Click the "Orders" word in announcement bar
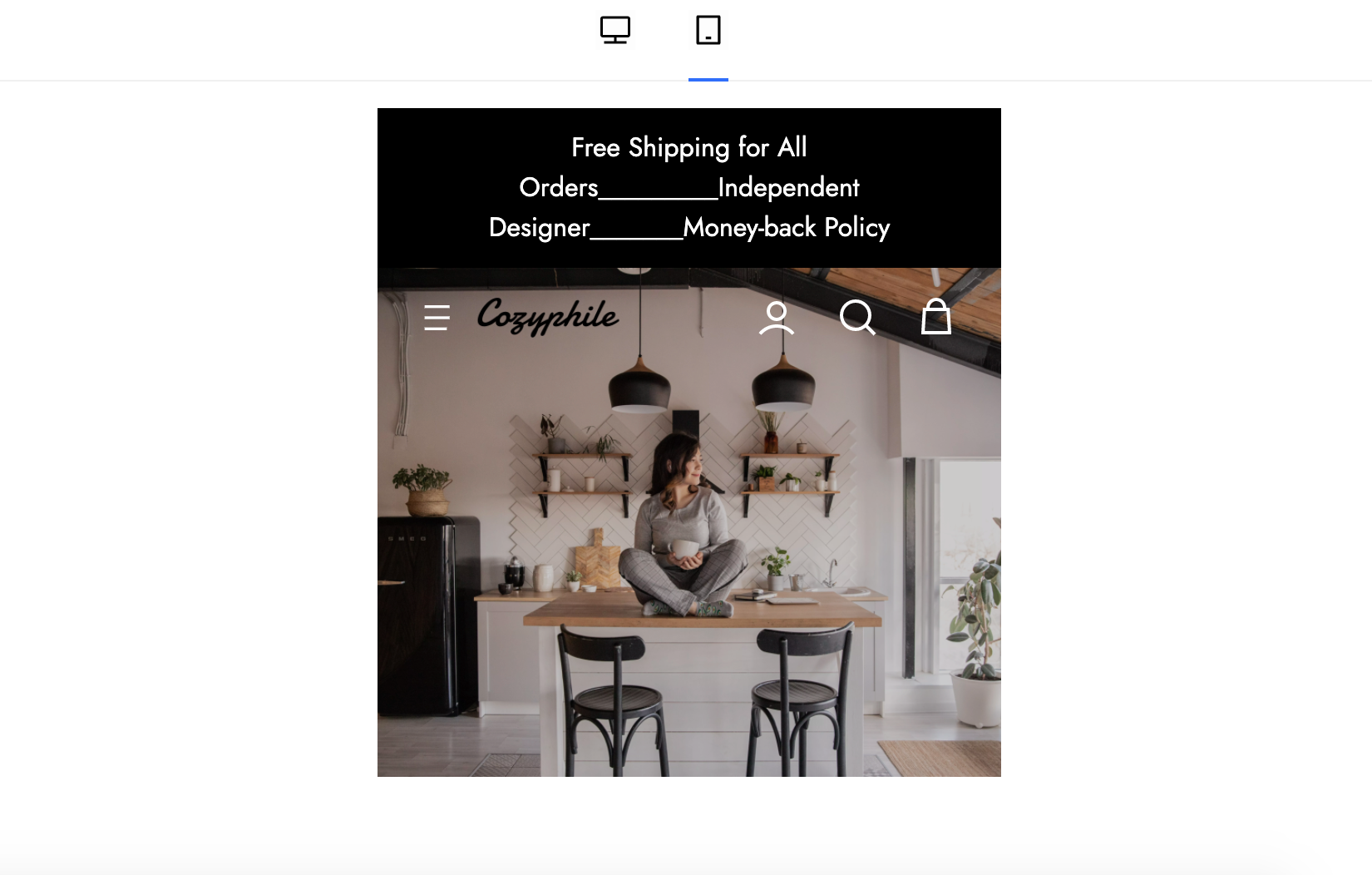Viewport: 1372px width, 875px height. 559,188
